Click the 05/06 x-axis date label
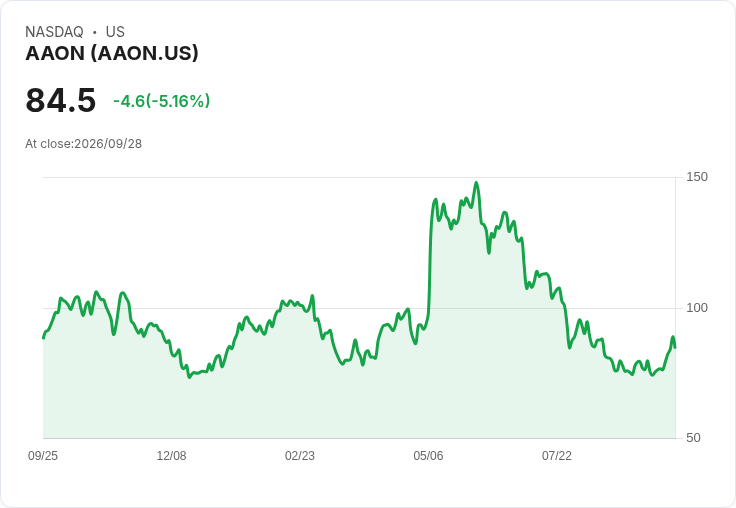The height and width of the screenshot is (508, 736). (428, 455)
